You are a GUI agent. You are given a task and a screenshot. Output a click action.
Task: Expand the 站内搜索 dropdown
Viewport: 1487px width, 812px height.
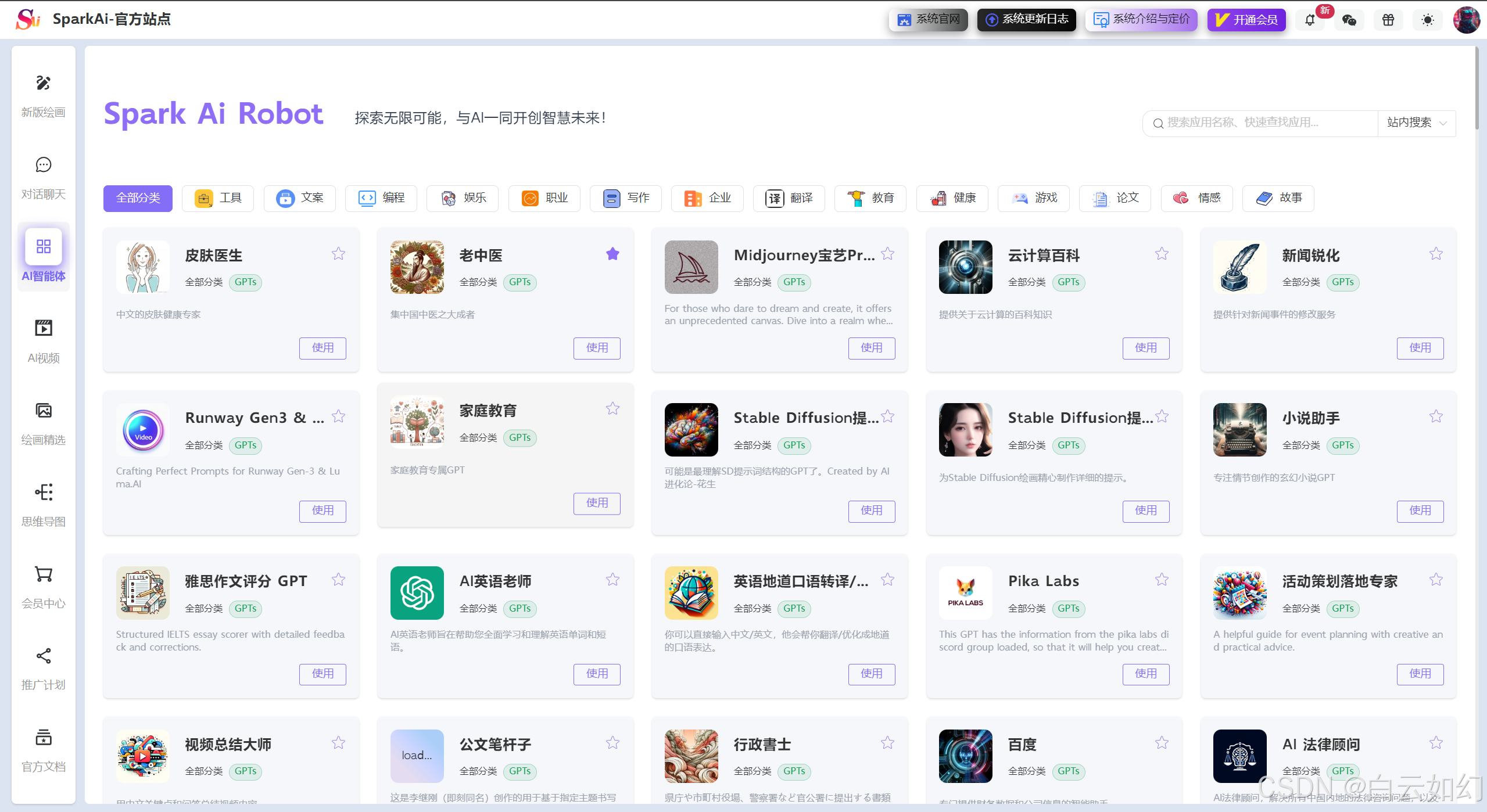(x=1417, y=123)
